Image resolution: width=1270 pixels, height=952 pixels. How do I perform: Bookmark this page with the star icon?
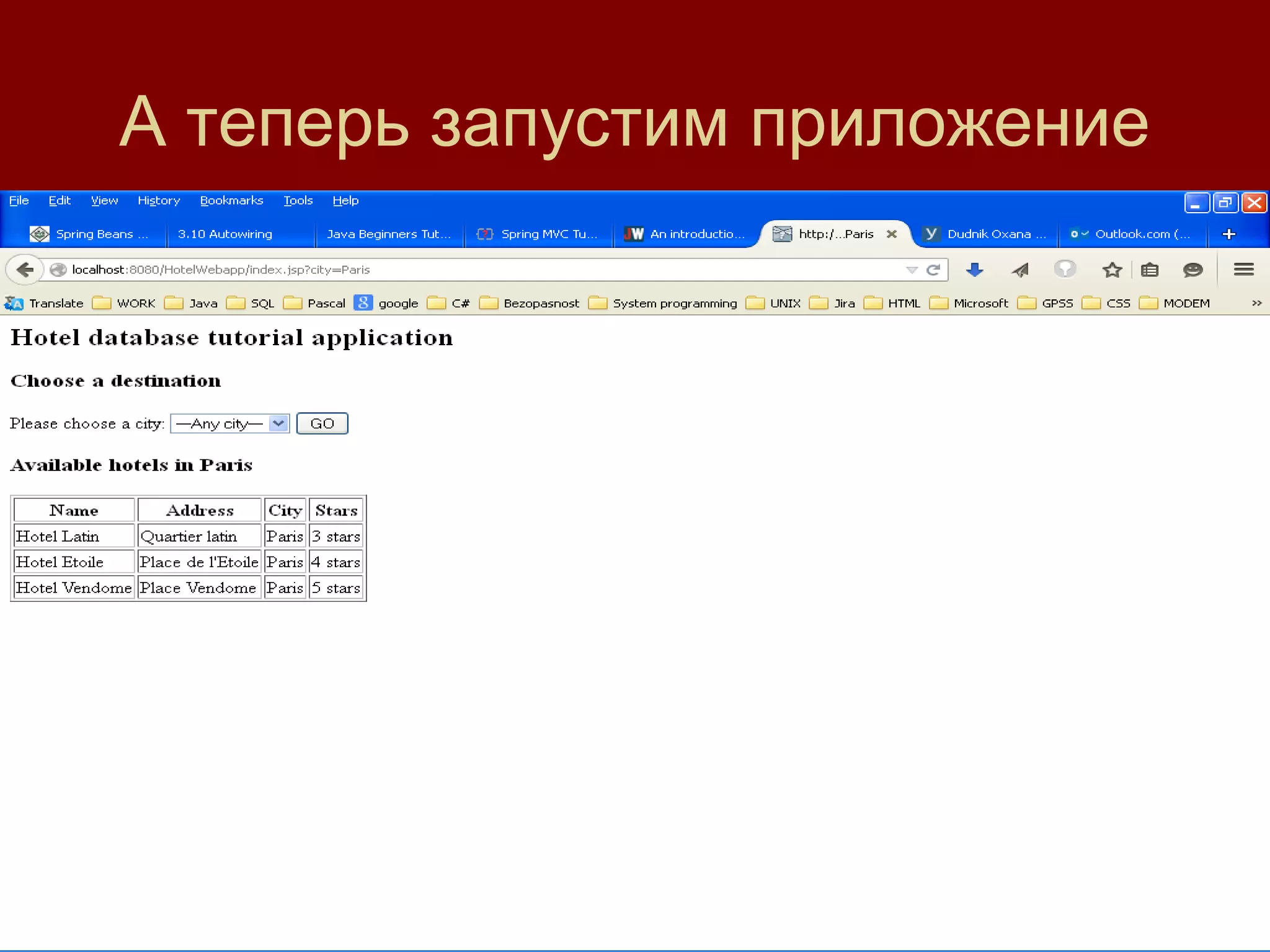(1112, 270)
